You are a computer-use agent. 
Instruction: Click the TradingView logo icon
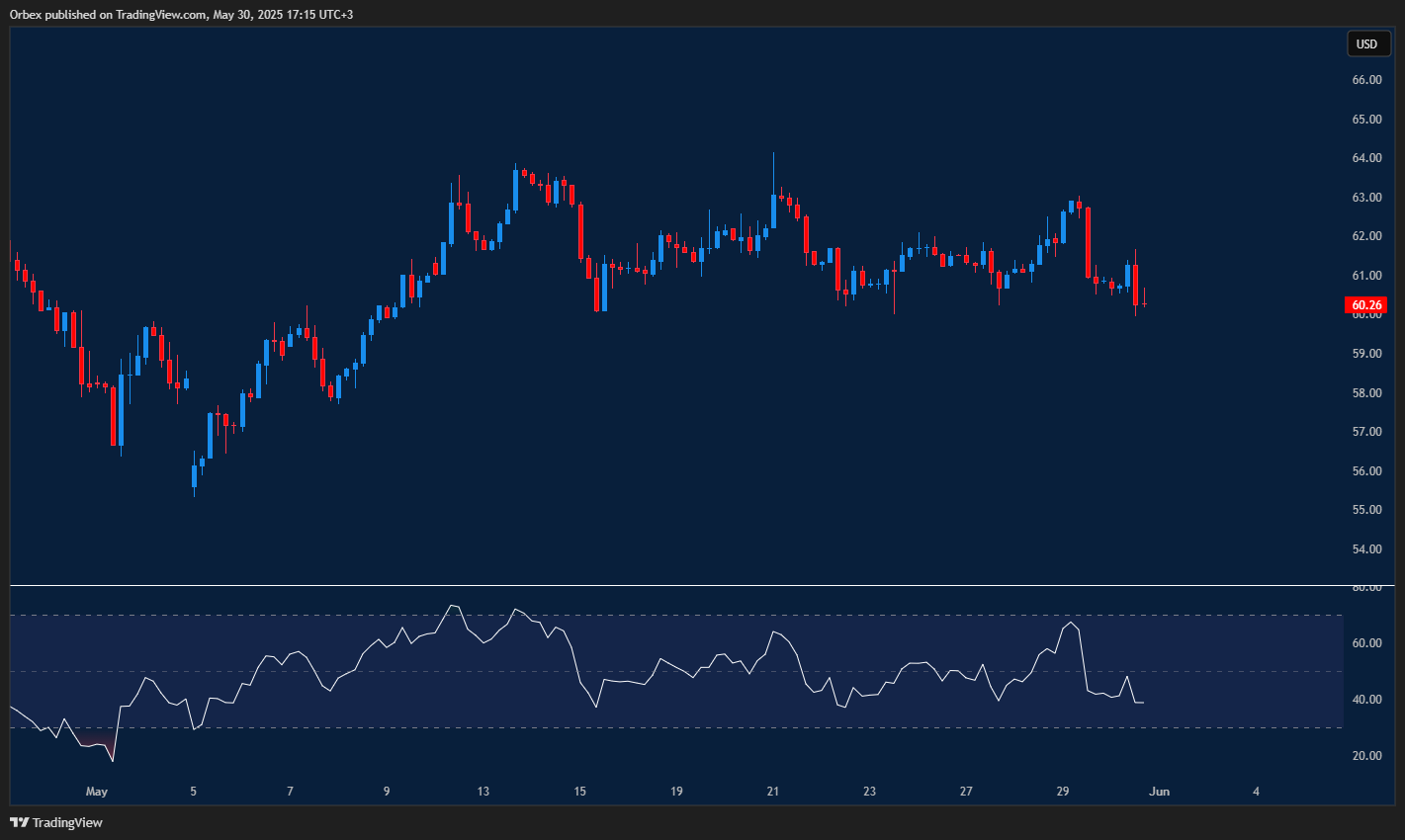click(x=17, y=821)
